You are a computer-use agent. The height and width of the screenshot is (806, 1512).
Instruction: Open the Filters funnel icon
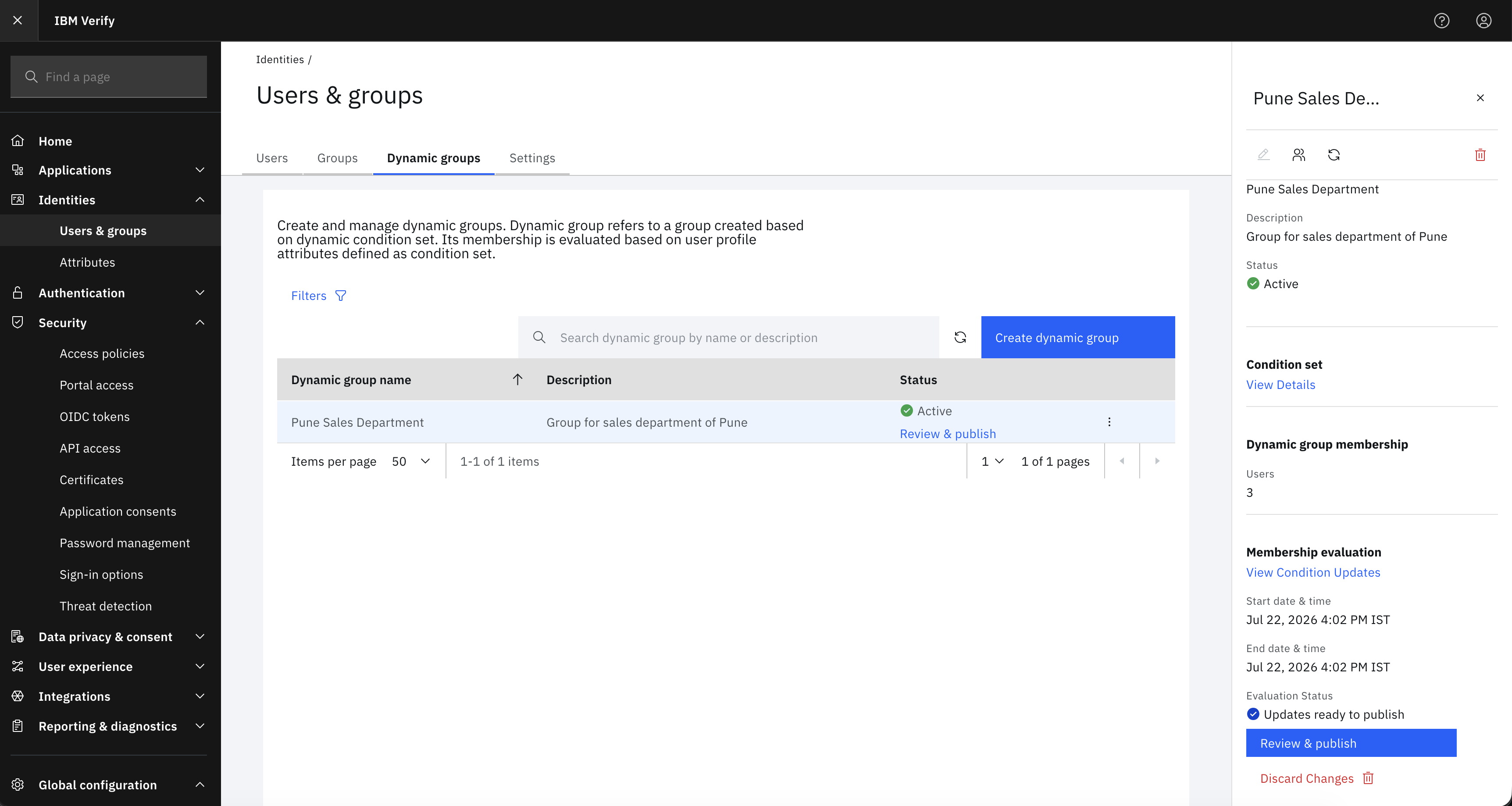[x=340, y=296]
